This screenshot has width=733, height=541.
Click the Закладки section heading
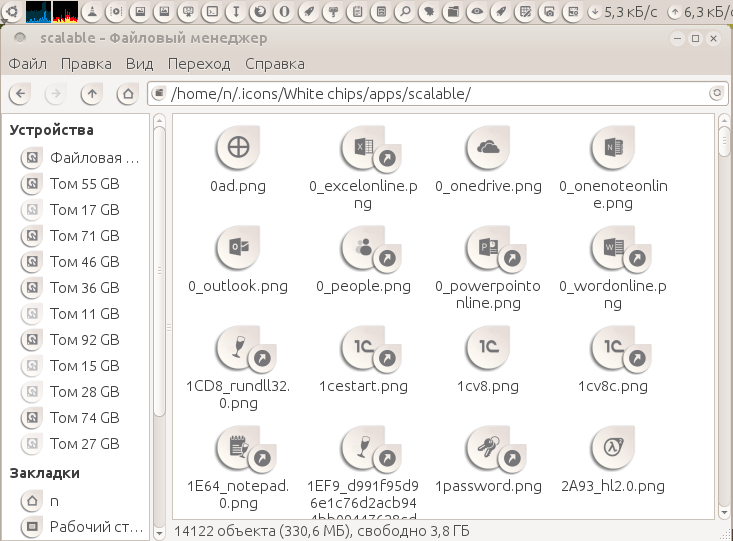coord(44,473)
